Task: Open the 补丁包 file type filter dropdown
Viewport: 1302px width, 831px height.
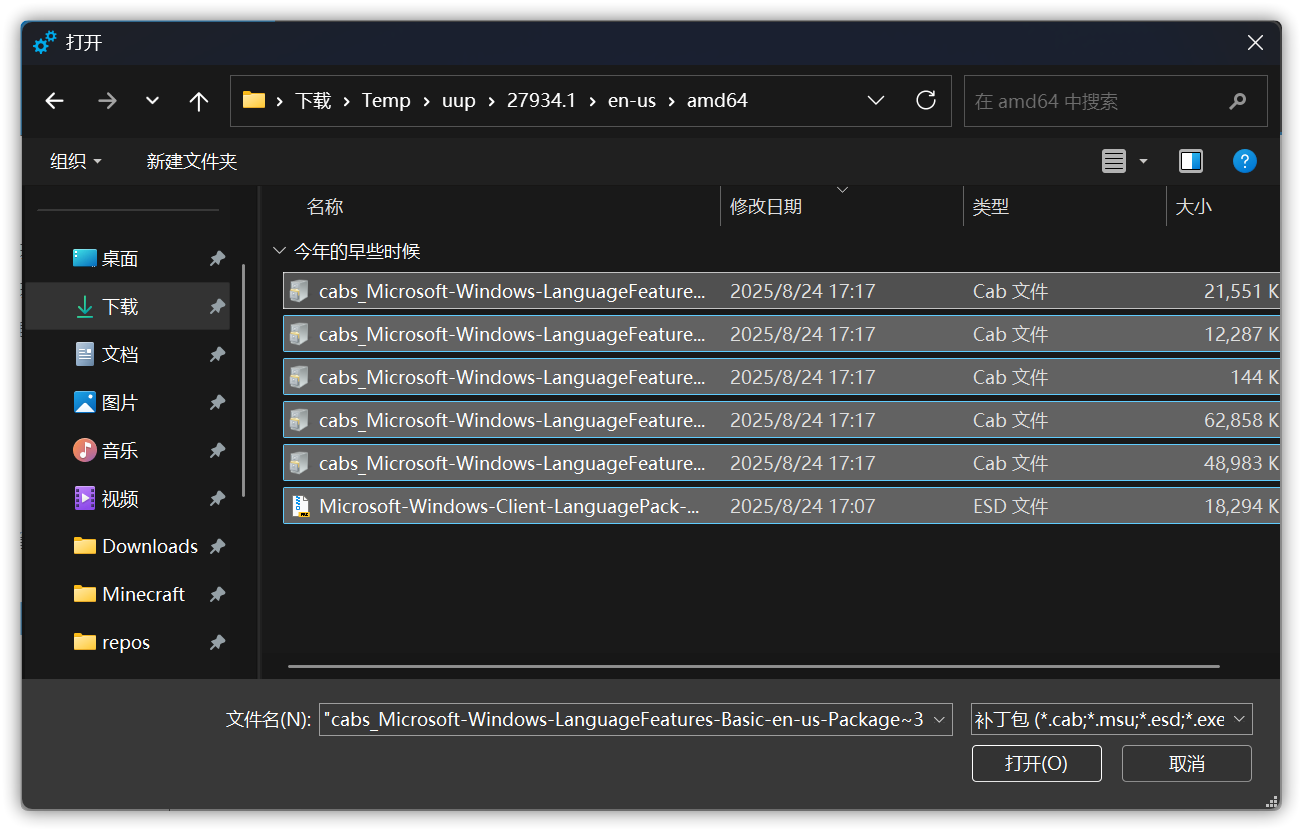Action: coord(1111,719)
